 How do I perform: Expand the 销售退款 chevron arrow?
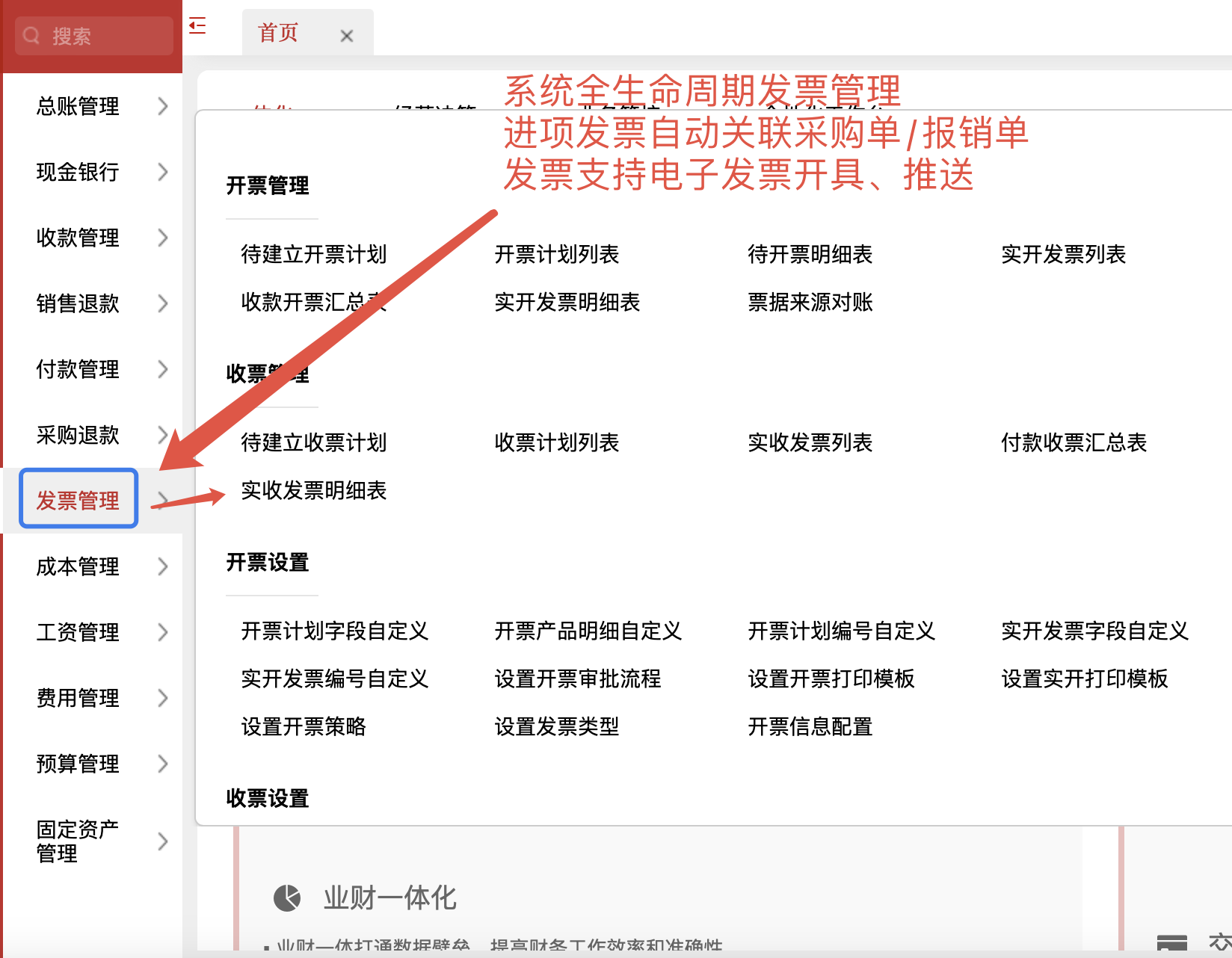[x=163, y=303]
